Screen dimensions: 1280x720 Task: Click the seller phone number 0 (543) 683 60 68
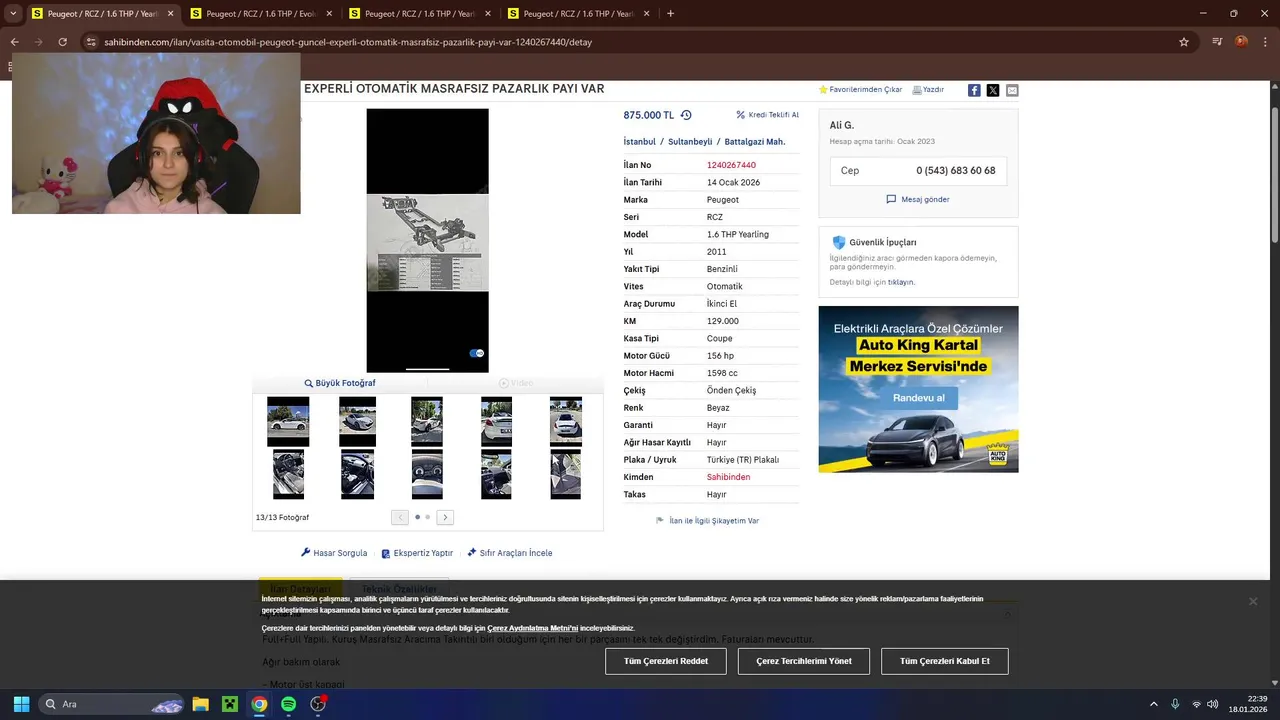[x=955, y=171]
